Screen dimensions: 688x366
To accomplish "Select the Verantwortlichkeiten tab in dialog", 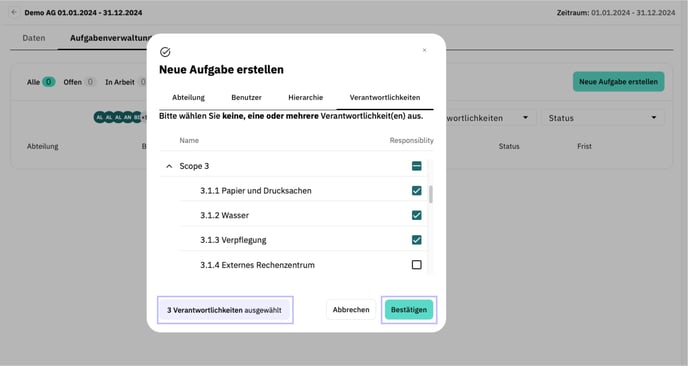I will [385, 97].
